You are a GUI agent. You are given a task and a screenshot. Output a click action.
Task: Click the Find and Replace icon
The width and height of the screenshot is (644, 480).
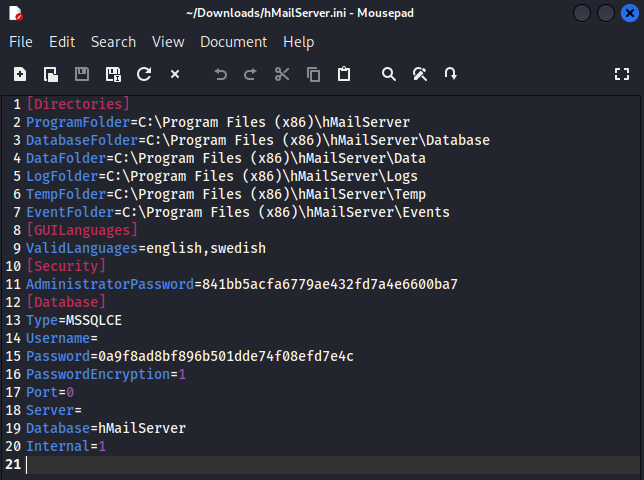[420, 74]
